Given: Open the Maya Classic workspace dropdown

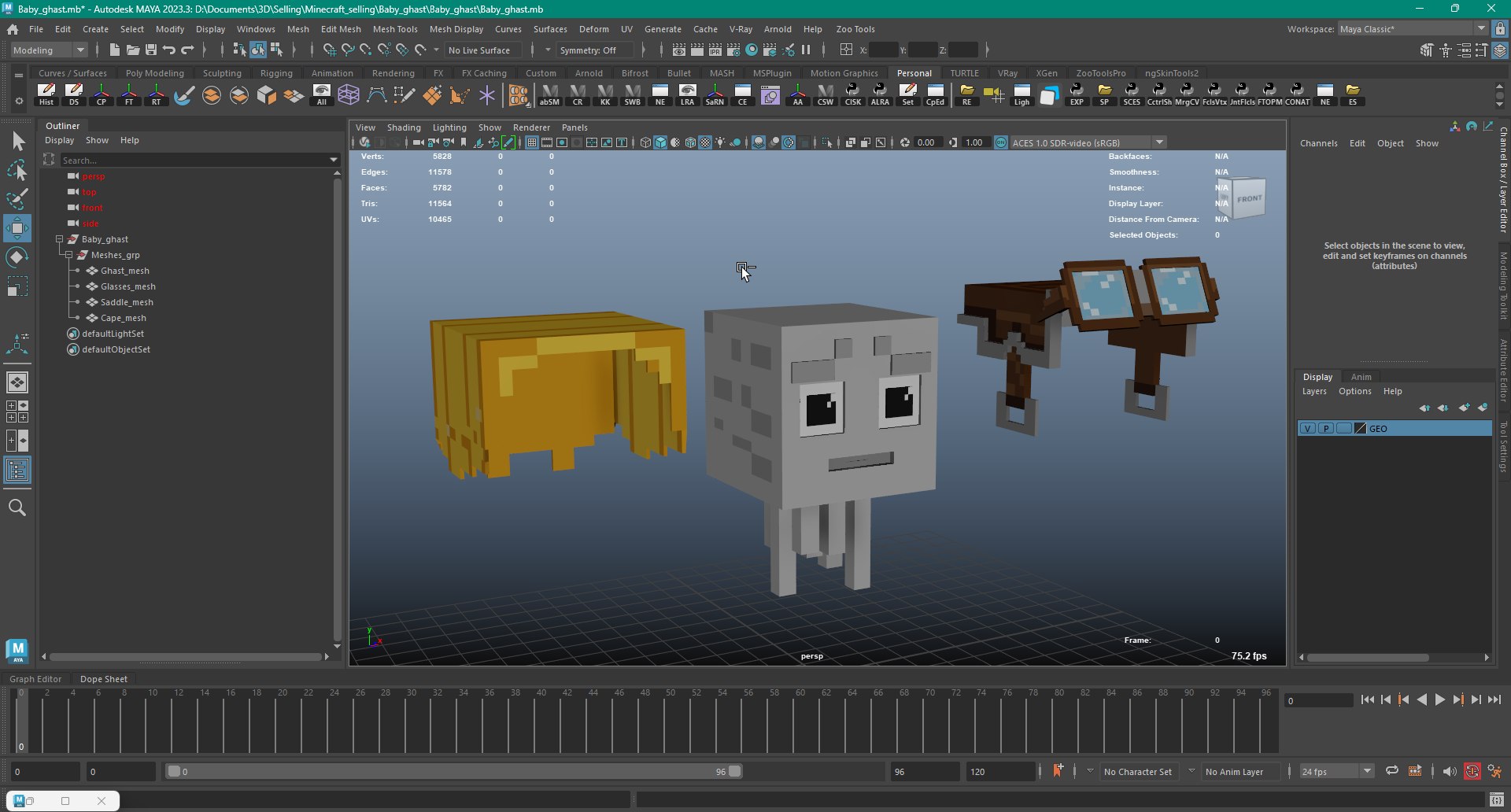Looking at the screenshot, I should pyautogui.click(x=1413, y=28).
